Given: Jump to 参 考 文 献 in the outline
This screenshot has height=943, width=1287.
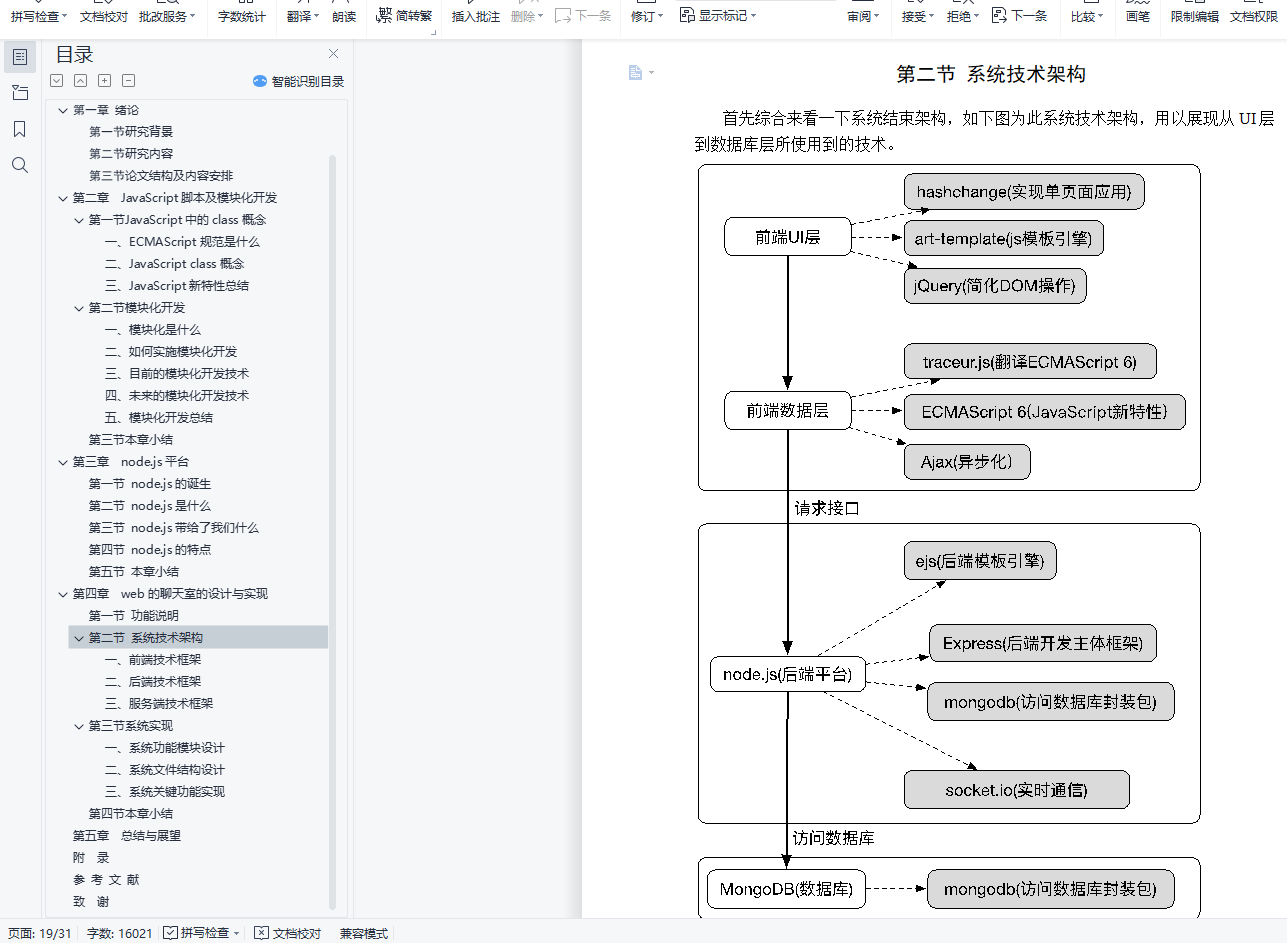Looking at the screenshot, I should point(106,880).
